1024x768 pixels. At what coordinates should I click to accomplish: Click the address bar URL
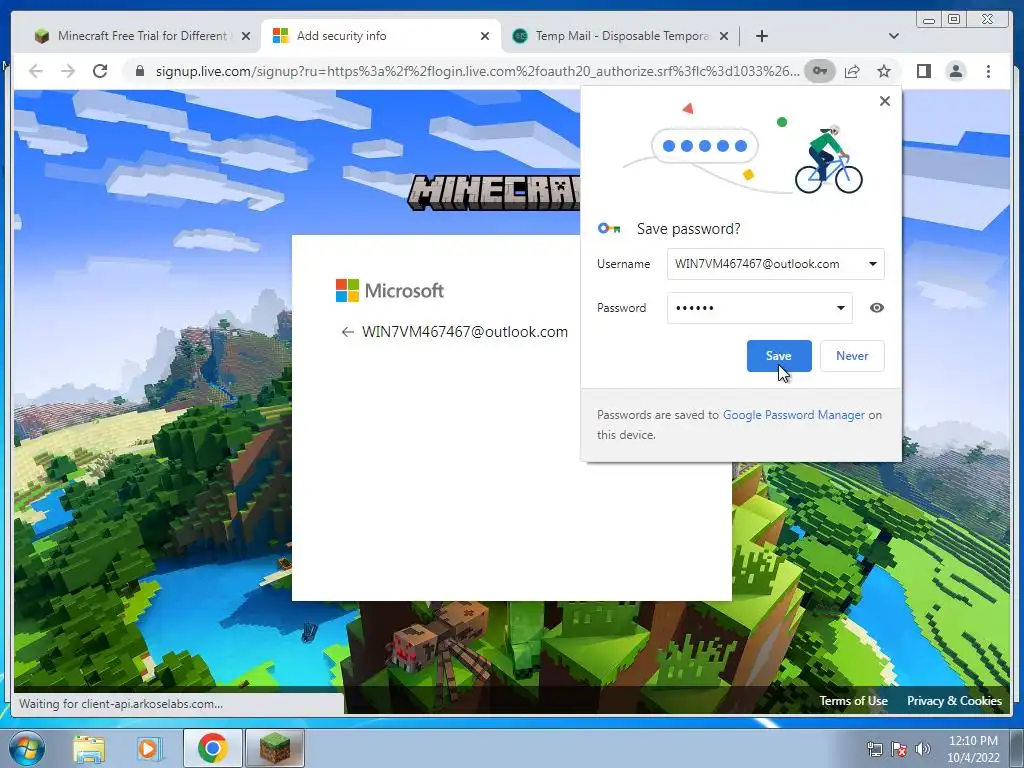point(477,71)
